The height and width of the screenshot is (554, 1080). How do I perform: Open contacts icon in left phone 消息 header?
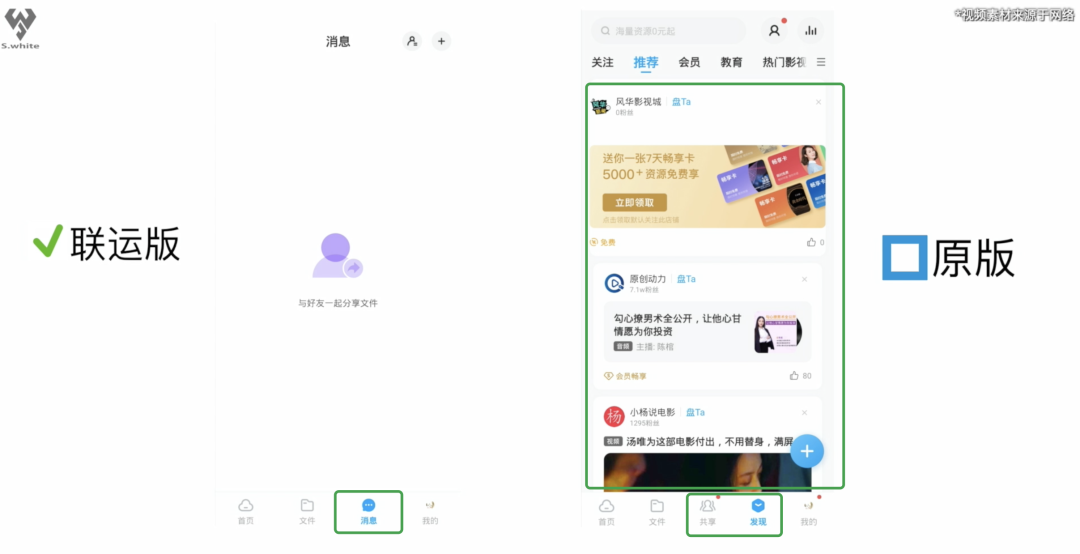pos(412,41)
